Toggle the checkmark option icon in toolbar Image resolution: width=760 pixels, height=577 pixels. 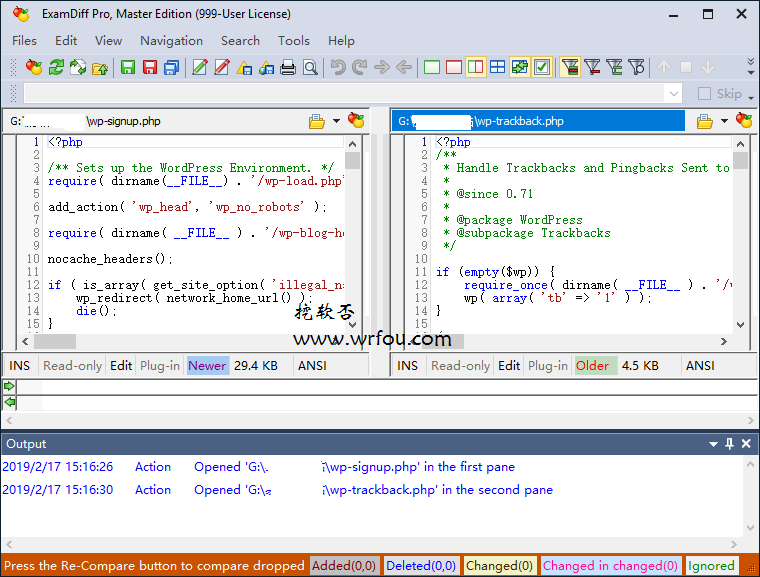coord(541,67)
